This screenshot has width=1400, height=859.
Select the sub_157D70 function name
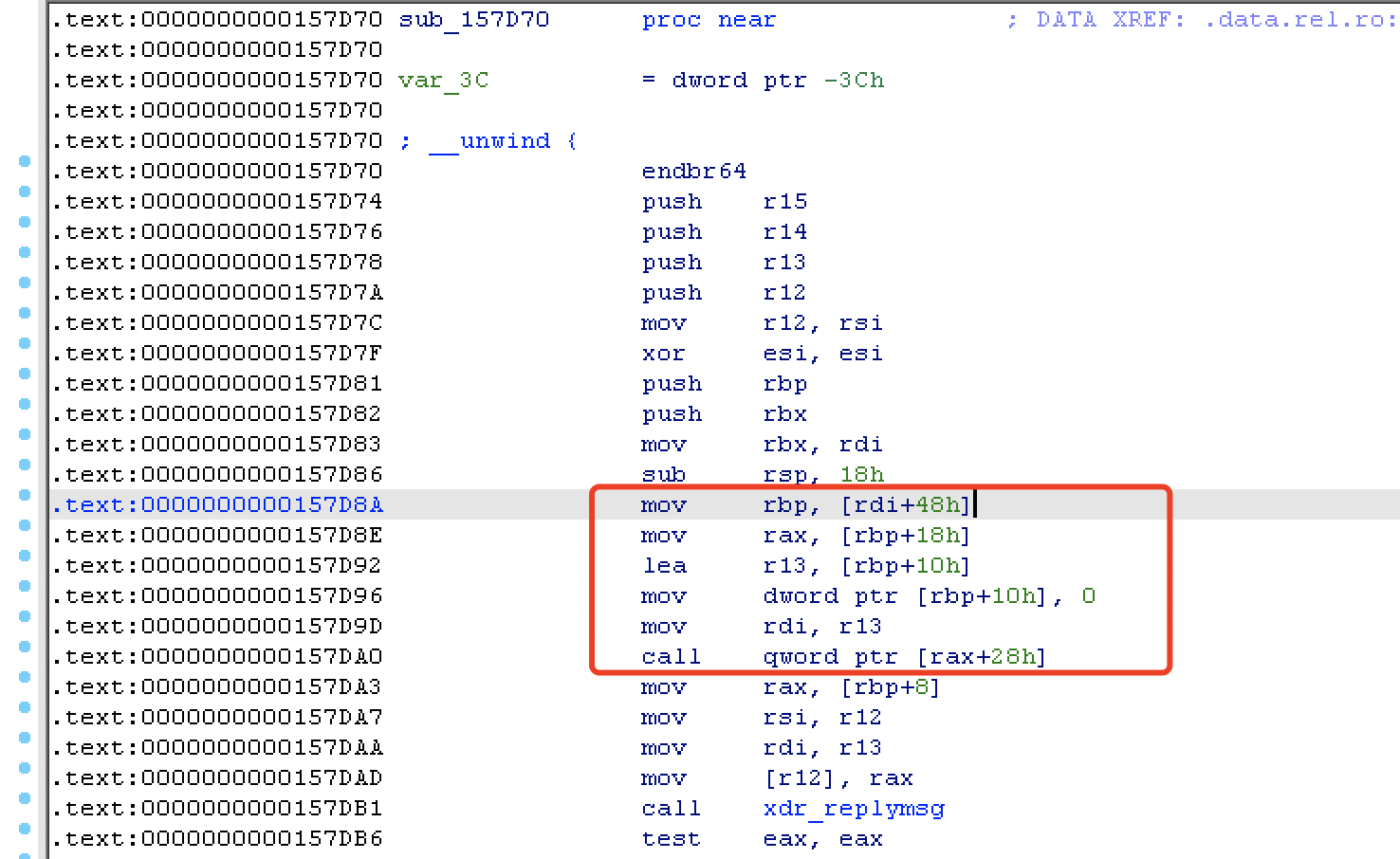tap(472, 19)
